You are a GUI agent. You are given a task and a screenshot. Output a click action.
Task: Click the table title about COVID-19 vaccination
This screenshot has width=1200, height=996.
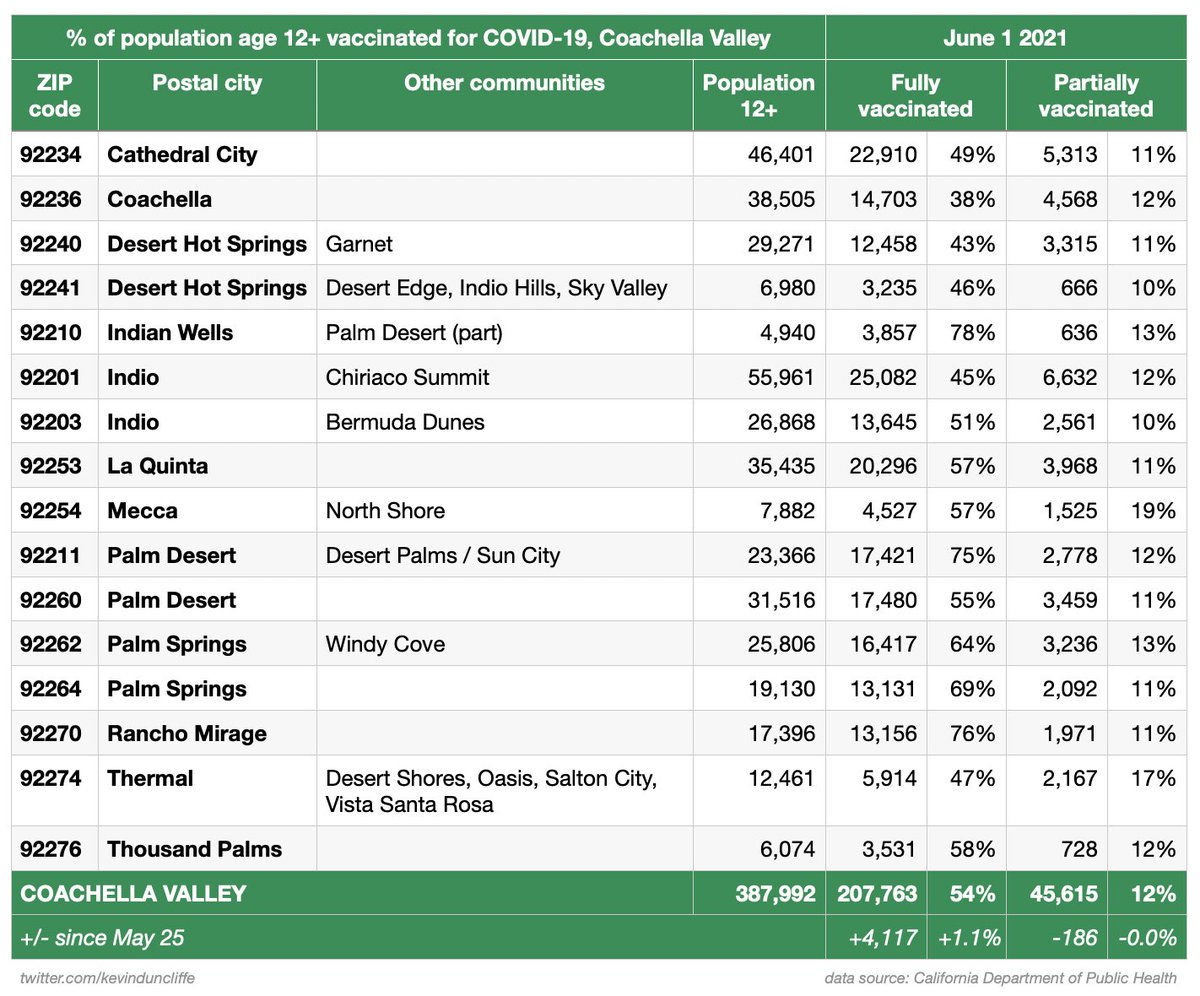click(x=418, y=38)
